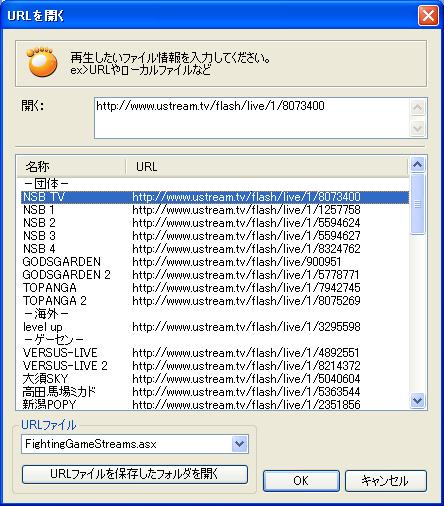Click the キャンセル button
Viewport: 444px width, 506px height.
pos(386,480)
